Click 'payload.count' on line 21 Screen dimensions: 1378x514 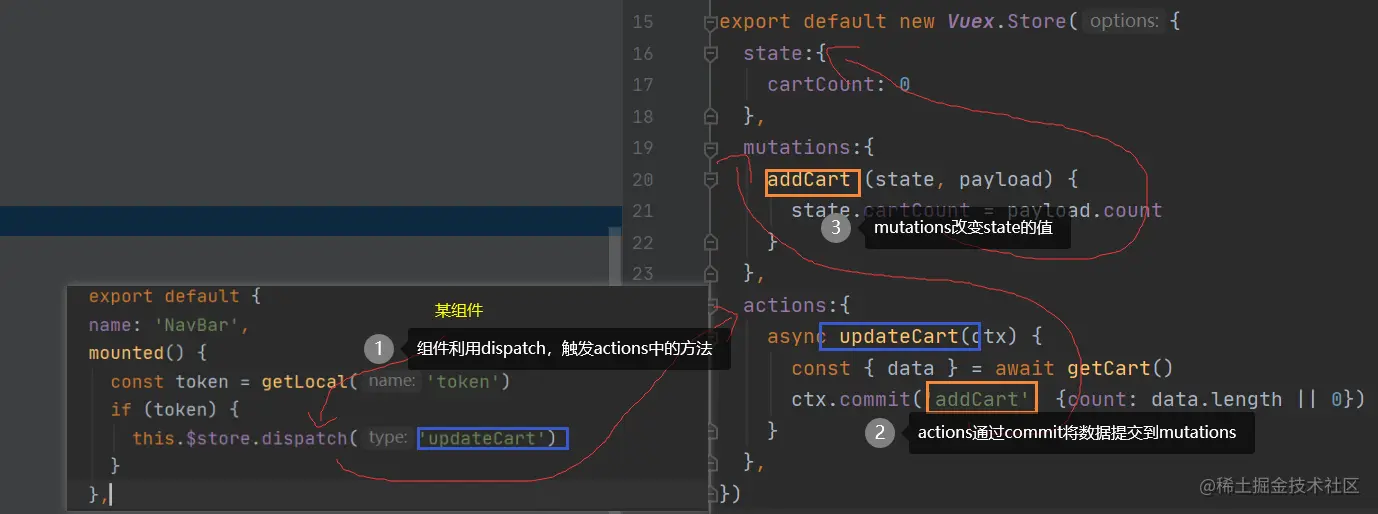coord(1085,211)
